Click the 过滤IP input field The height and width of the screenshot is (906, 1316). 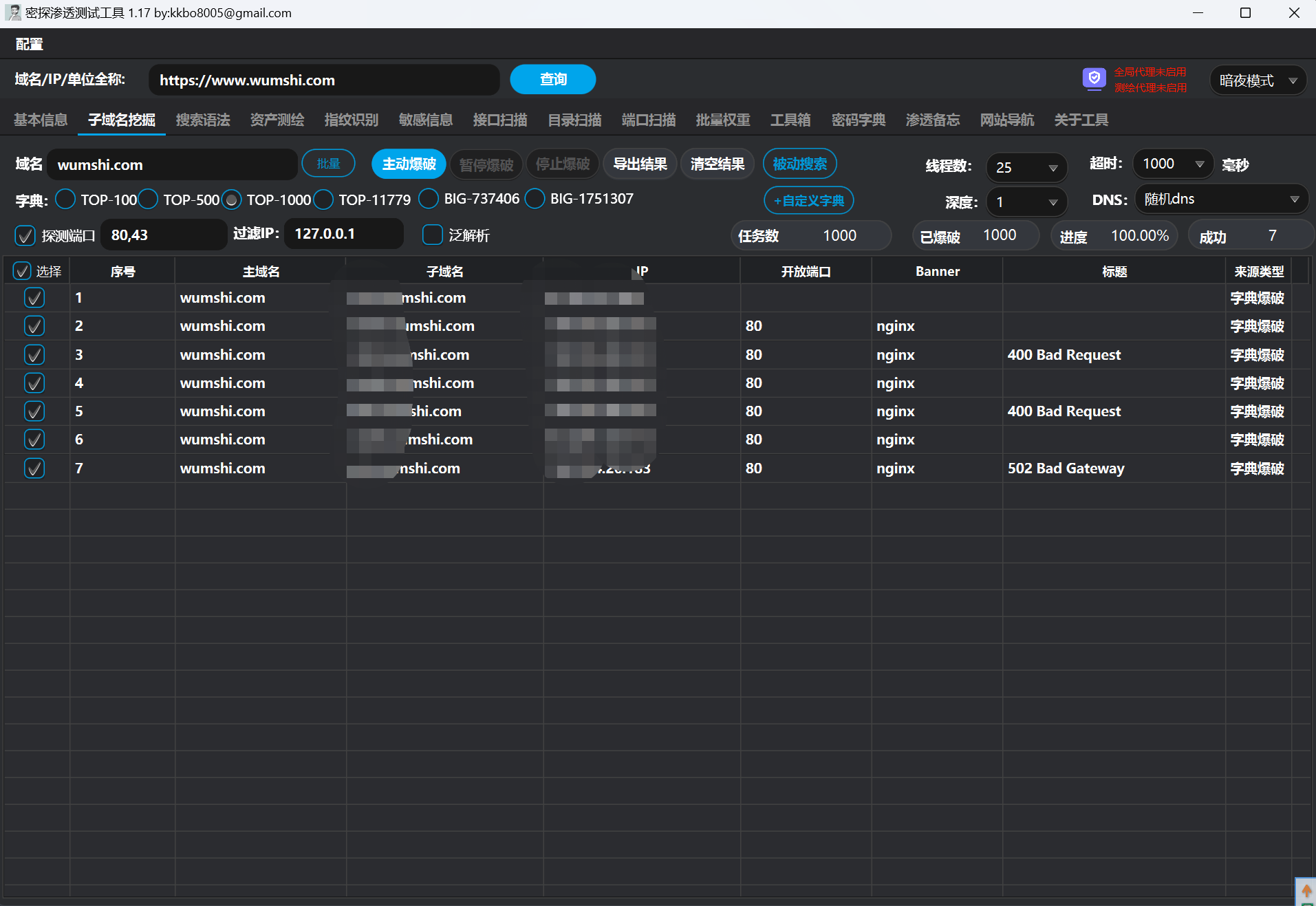[343, 234]
